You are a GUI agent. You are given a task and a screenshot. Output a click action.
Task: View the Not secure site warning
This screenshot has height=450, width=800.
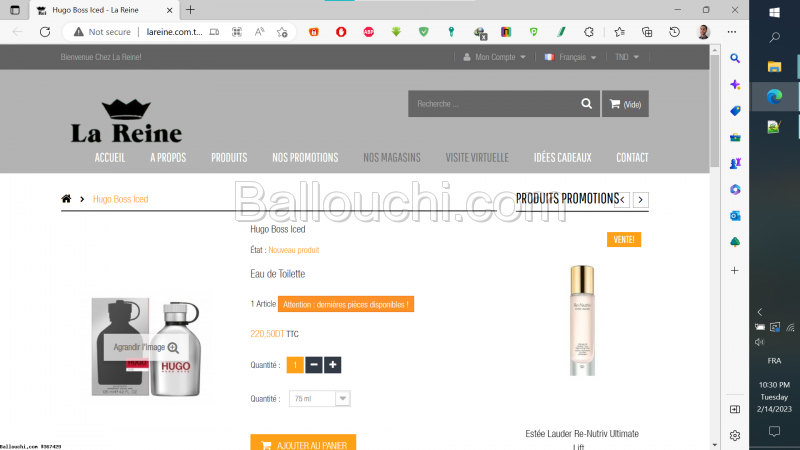pos(102,32)
